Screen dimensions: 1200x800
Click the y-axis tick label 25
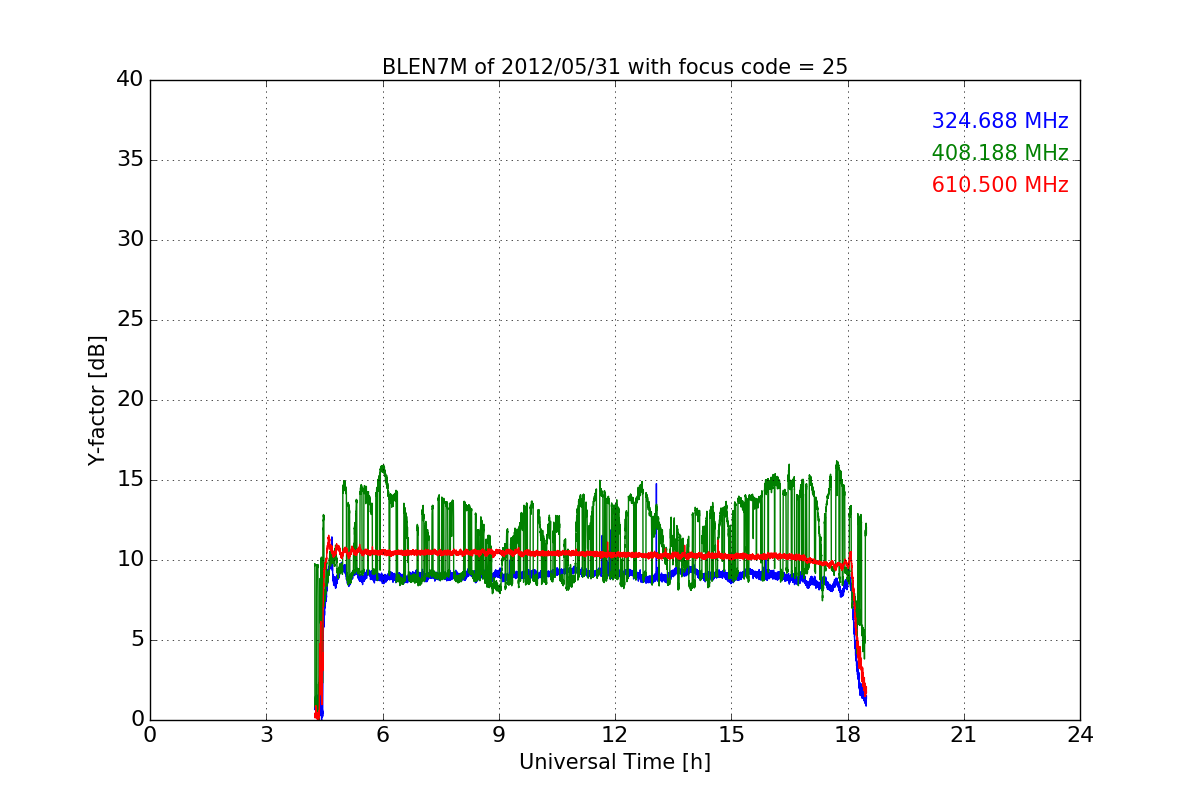click(130, 320)
